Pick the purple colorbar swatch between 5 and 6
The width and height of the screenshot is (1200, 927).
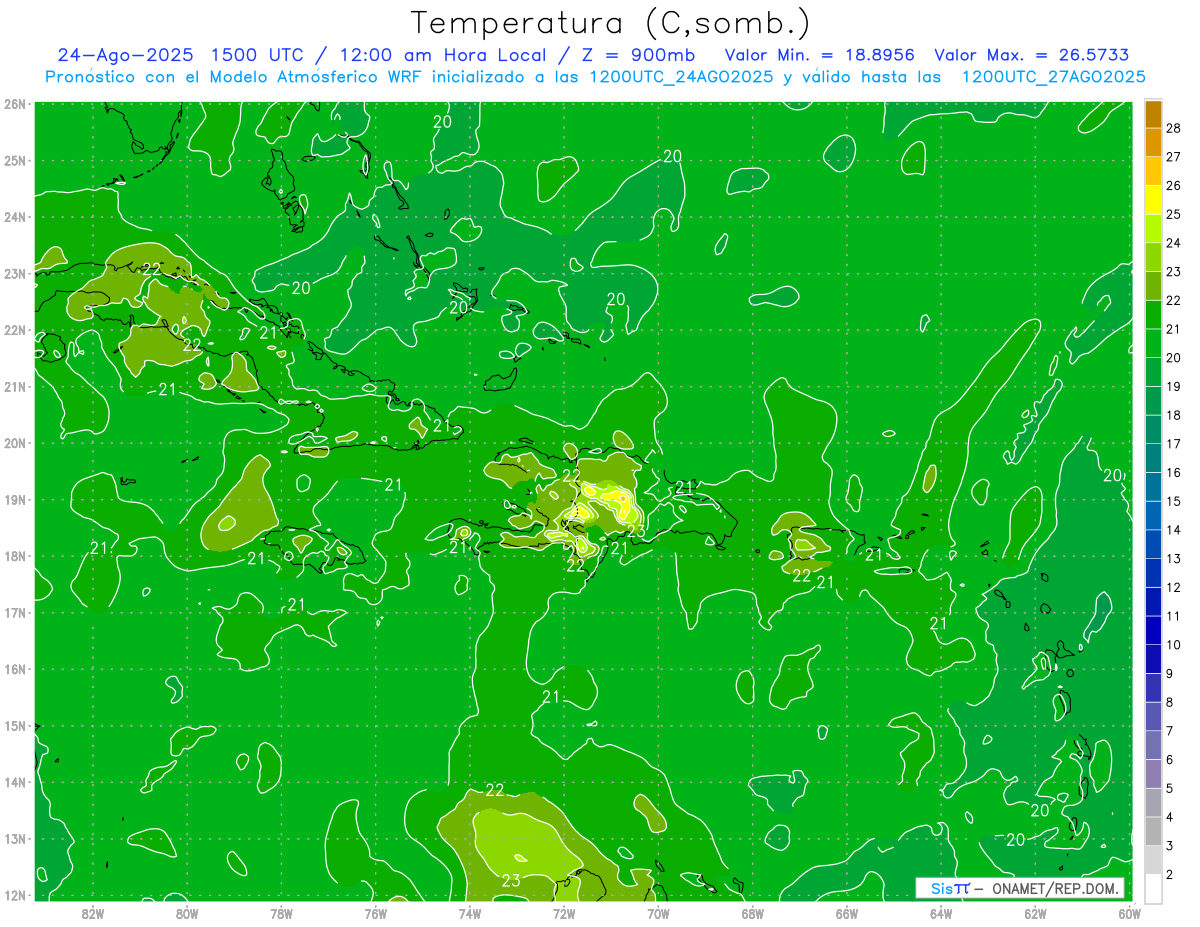pyautogui.click(x=1153, y=774)
